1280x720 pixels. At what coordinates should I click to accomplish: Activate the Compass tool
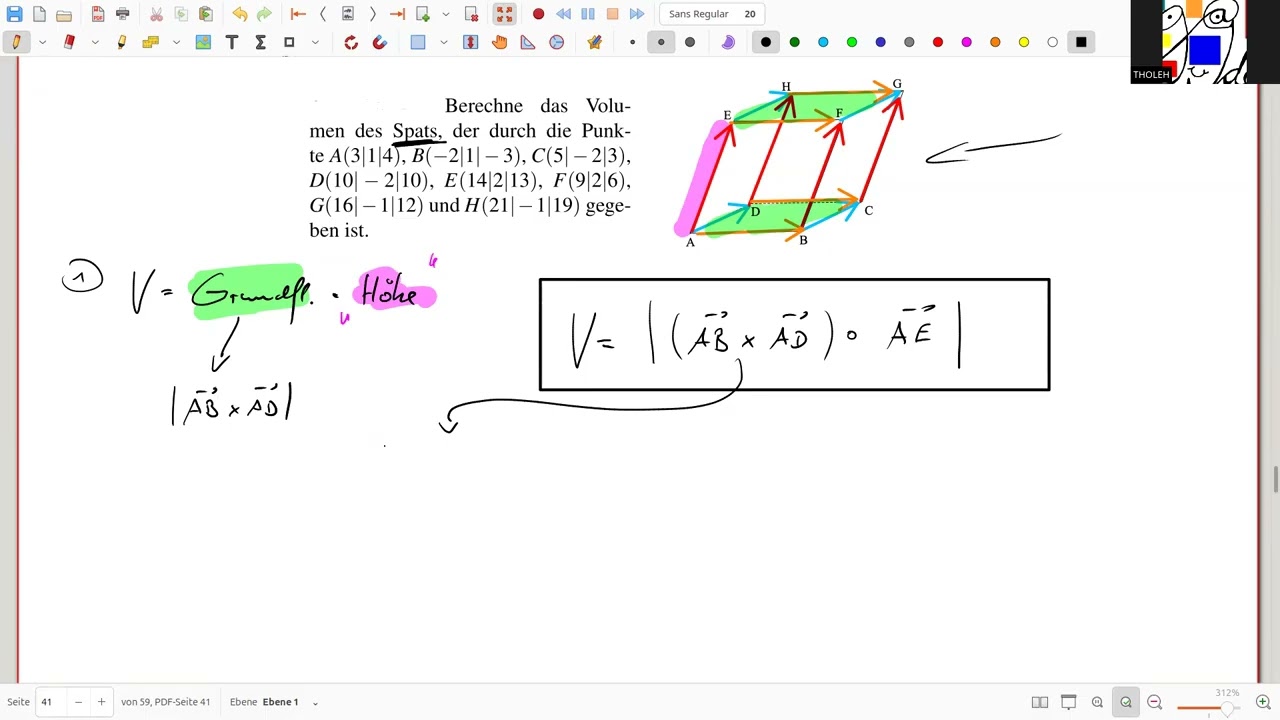pyautogui.click(x=557, y=42)
